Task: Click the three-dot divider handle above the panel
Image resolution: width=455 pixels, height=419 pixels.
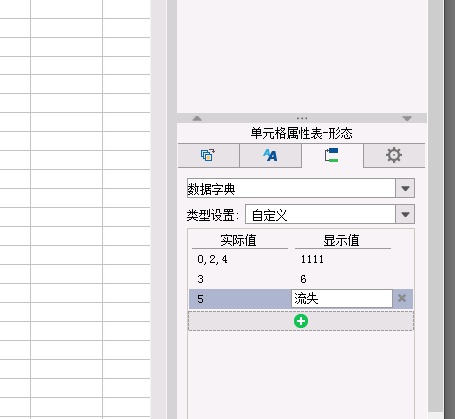Action: tap(302, 118)
